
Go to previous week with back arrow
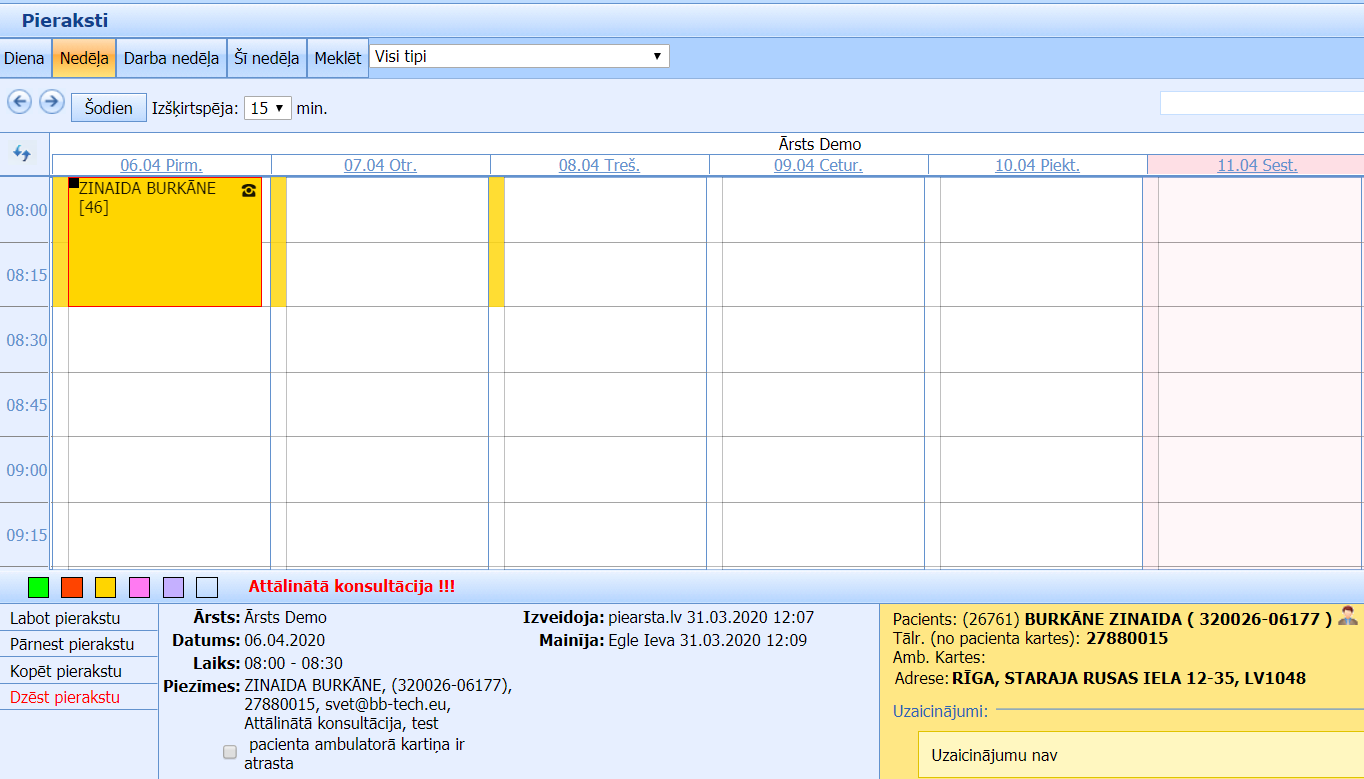20,102
